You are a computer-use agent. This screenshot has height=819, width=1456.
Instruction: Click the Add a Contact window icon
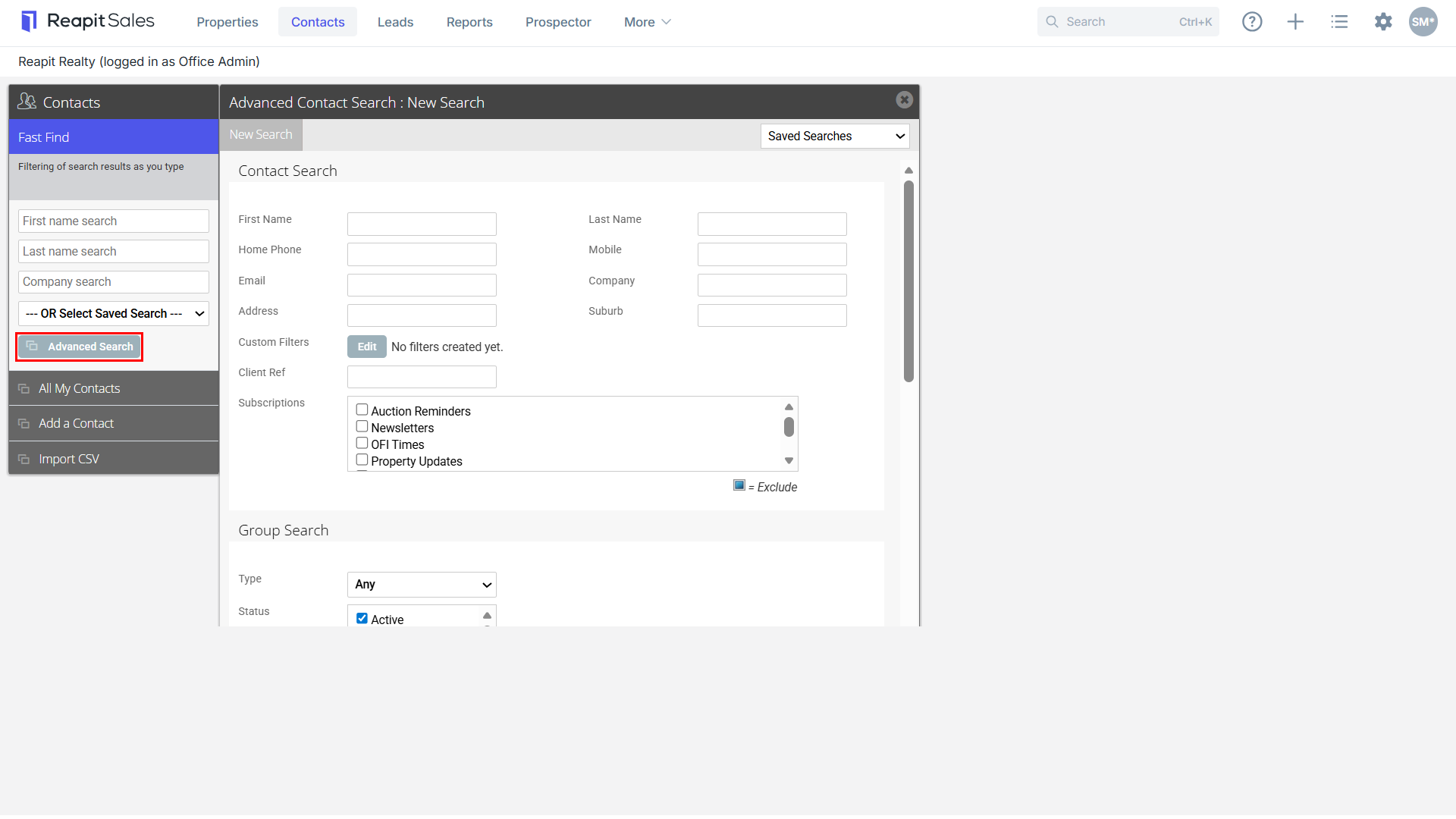tap(24, 424)
